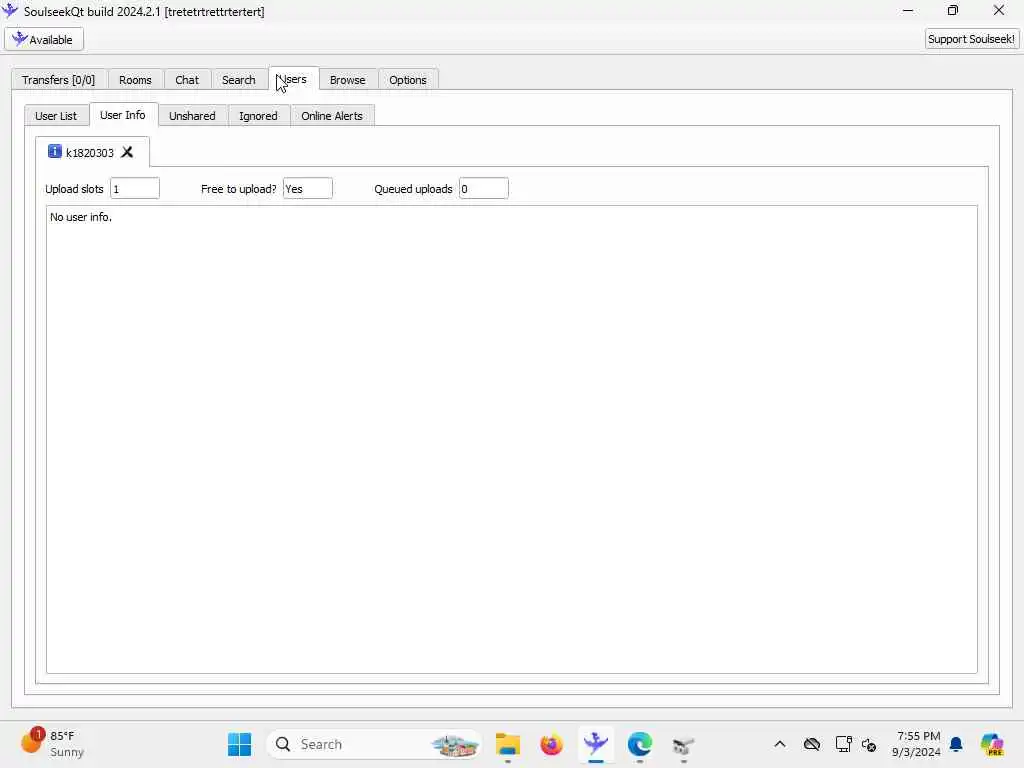Click the cloud sync tray icon
Viewport: 1024px width, 768px height.
pos(812,744)
